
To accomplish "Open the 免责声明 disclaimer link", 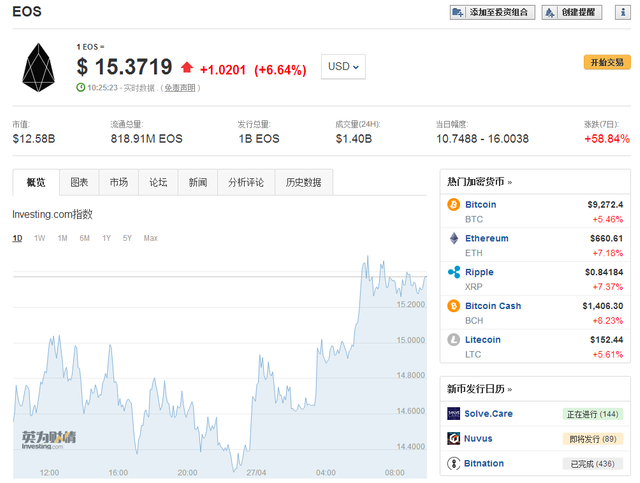I will (x=180, y=88).
